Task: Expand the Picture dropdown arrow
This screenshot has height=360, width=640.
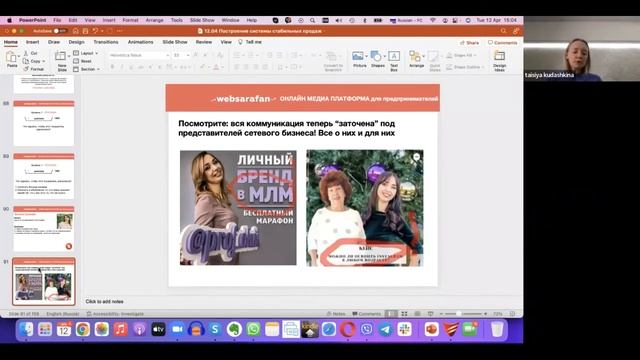Action: 367,56
